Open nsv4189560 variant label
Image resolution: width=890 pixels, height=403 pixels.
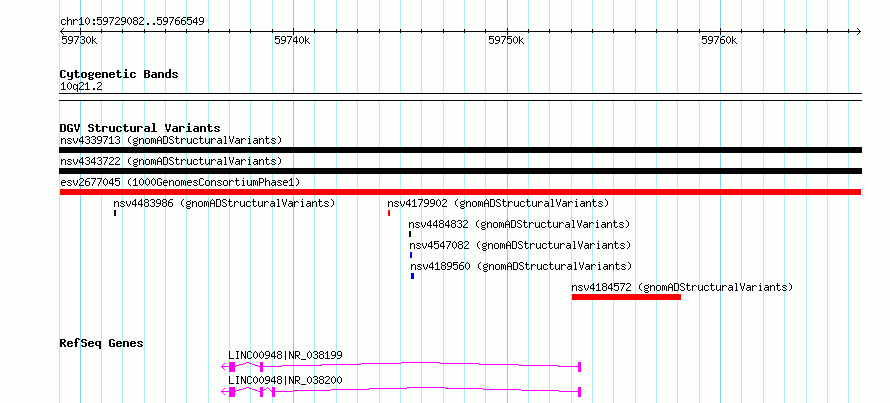click(x=521, y=266)
